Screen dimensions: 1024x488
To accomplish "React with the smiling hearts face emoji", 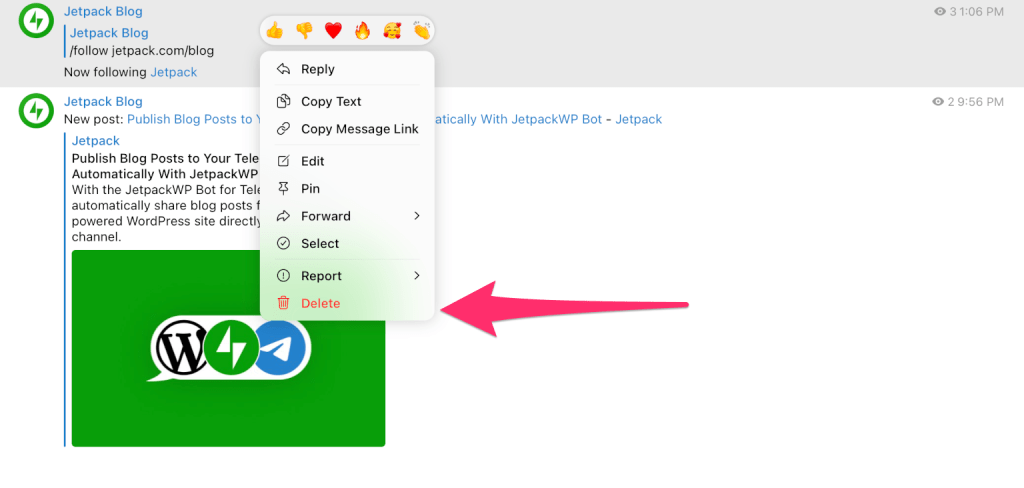I will [x=392, y=31].
